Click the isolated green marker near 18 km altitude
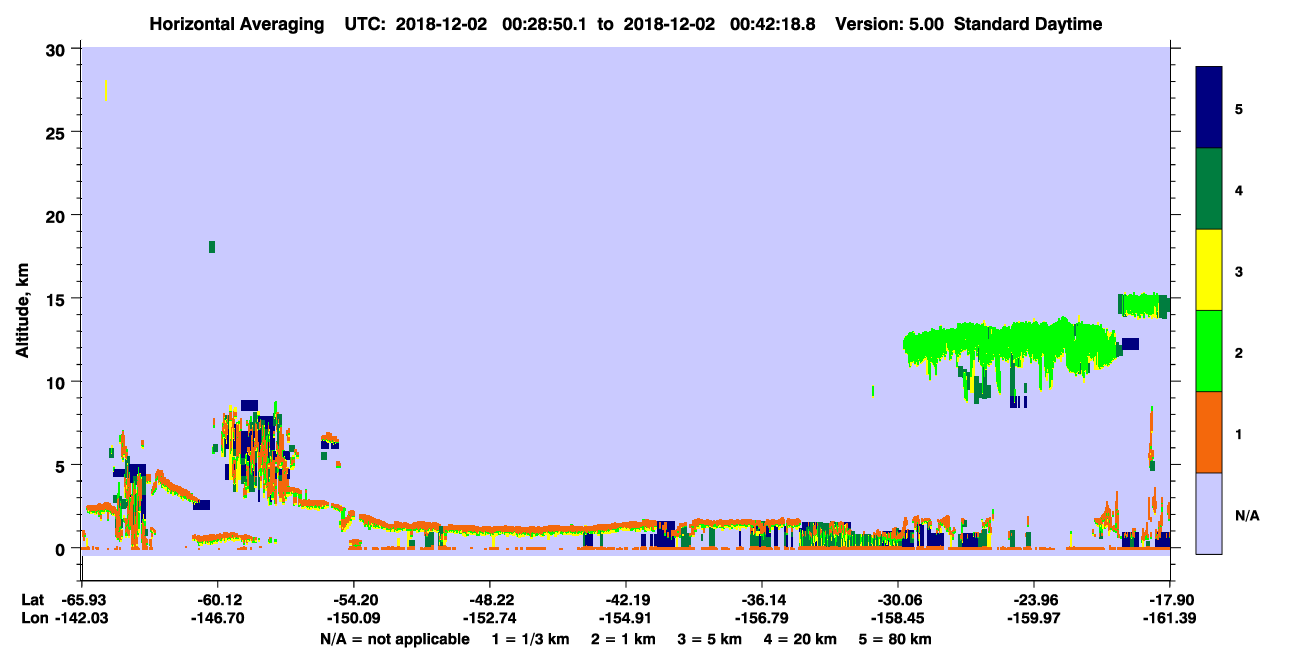 pyautogui.click(x=212, y=247)
